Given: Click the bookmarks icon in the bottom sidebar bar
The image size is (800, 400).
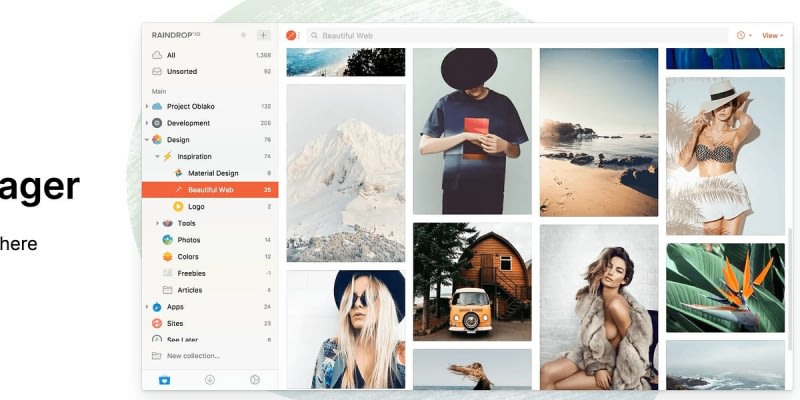Looking at the screenshot, I should pos(164,379).
